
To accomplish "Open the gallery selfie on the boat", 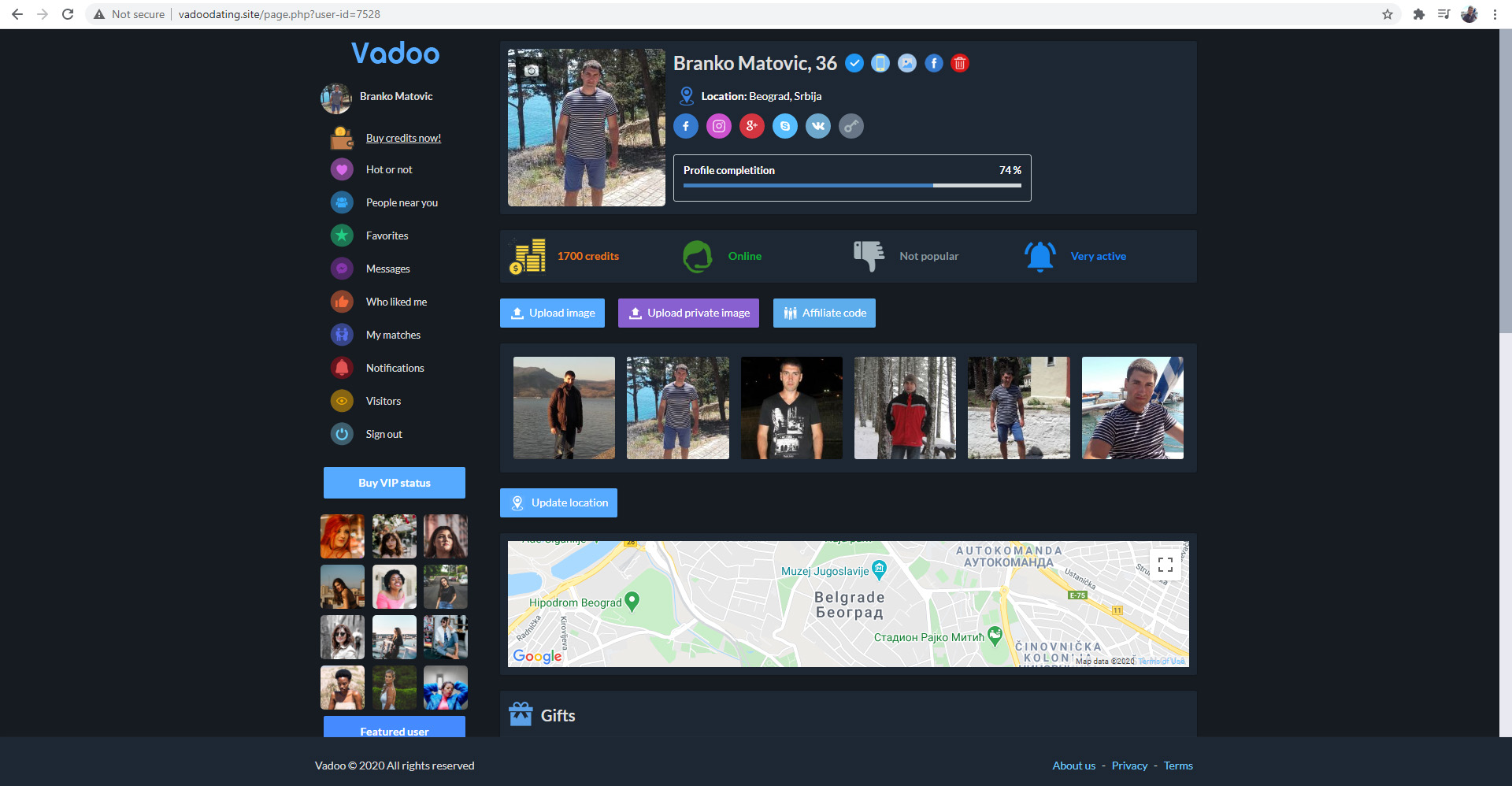I will click(x=1132, y=408).
